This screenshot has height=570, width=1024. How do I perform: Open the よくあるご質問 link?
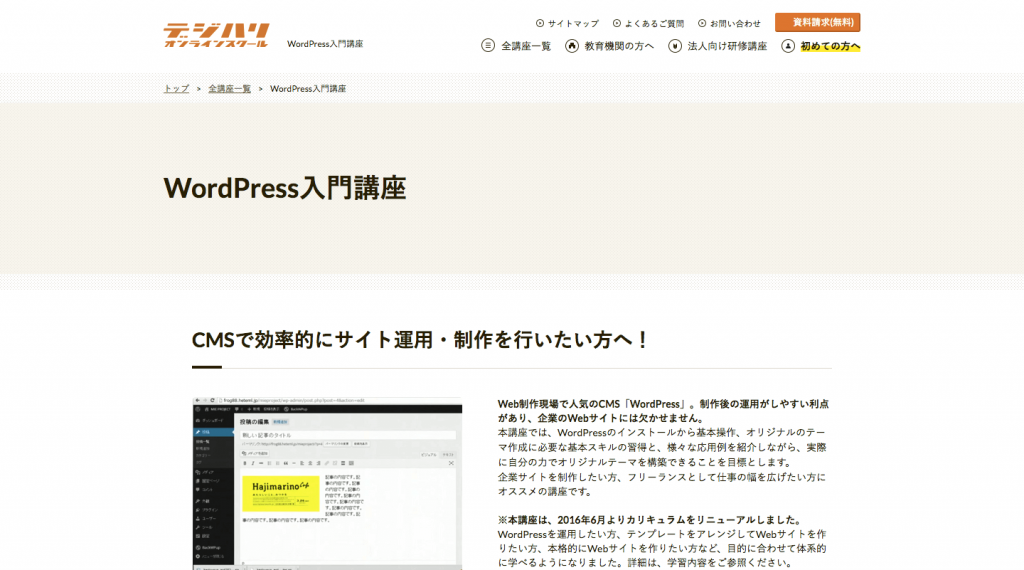654,24
